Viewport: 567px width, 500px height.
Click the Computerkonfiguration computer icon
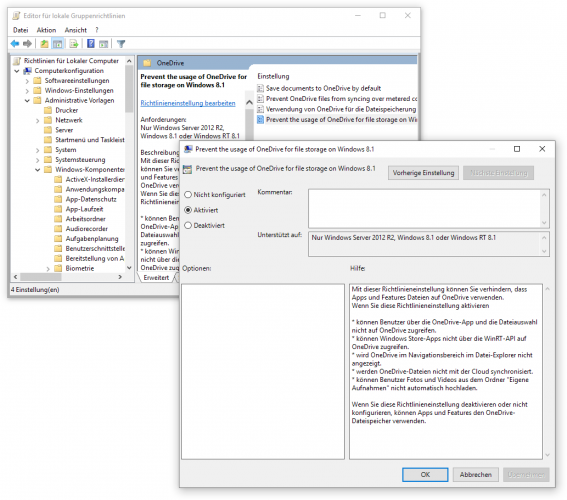[x=27, y=70]
